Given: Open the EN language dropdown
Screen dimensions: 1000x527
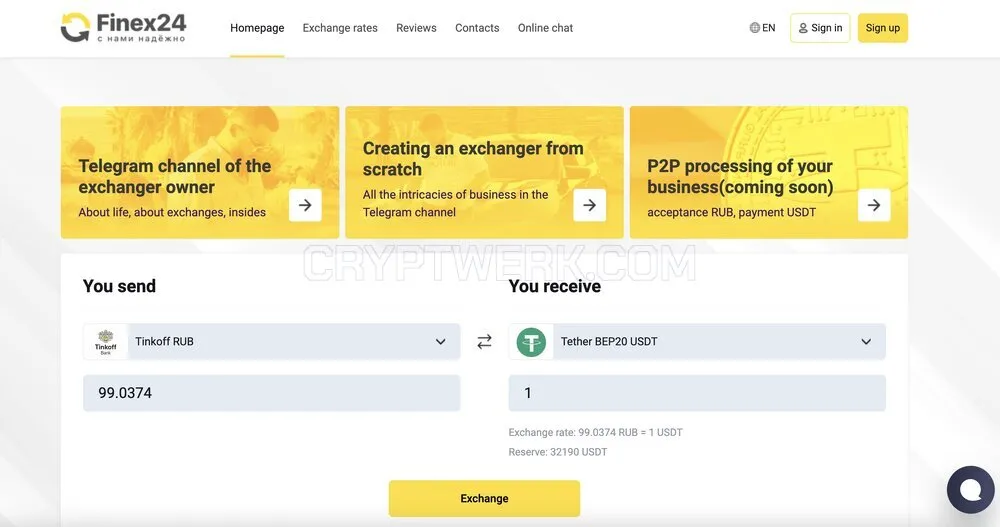Looking at the screenshot, I should pyautogui.click(x=763, y=27).
